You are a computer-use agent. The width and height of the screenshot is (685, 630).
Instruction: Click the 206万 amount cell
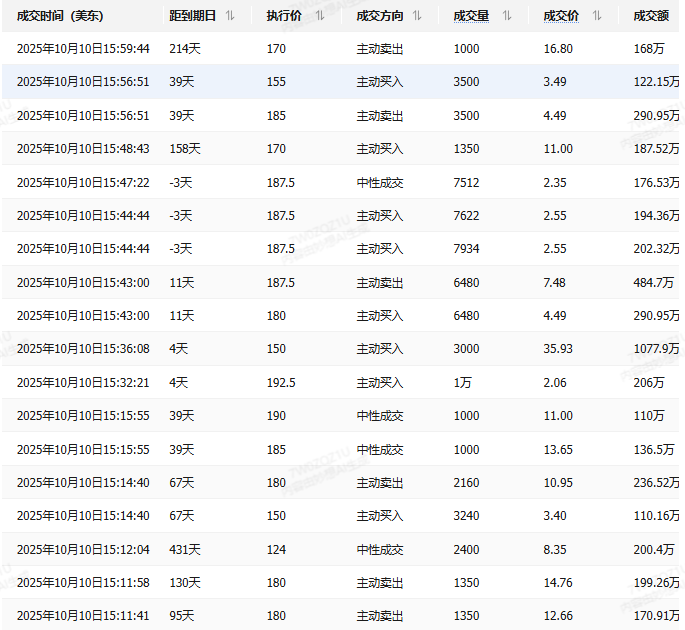point(649,382)
